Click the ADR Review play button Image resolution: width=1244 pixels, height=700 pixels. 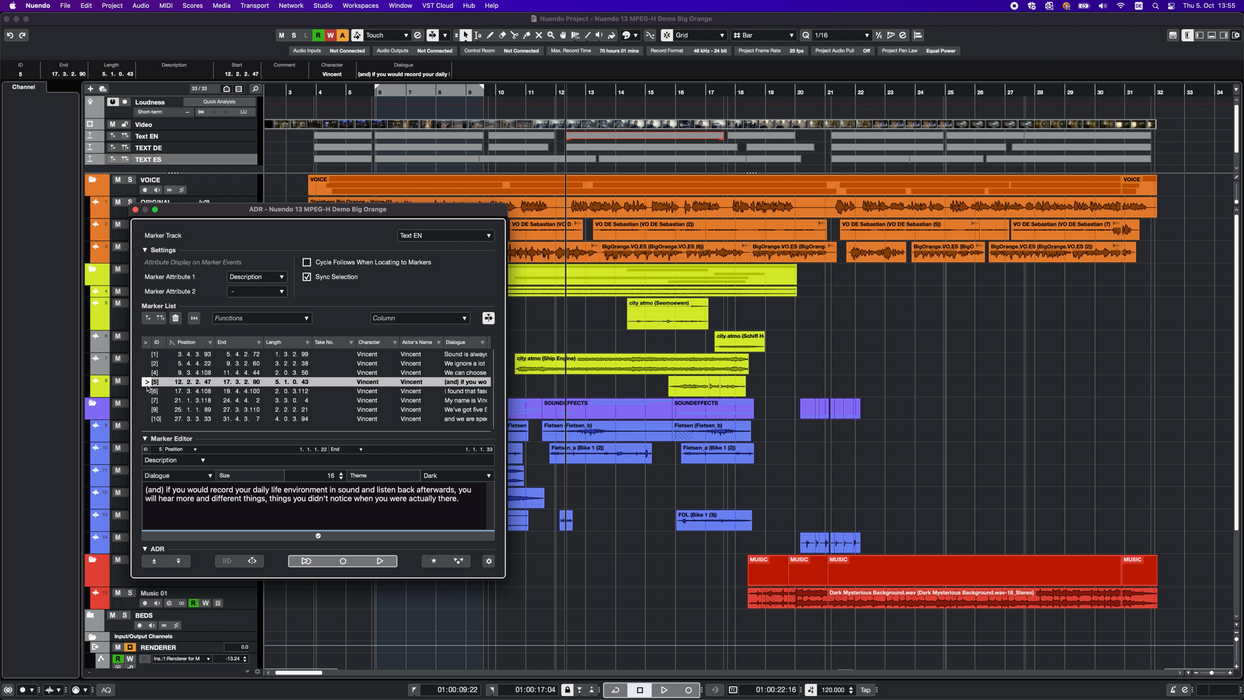(x=379, y=561)
